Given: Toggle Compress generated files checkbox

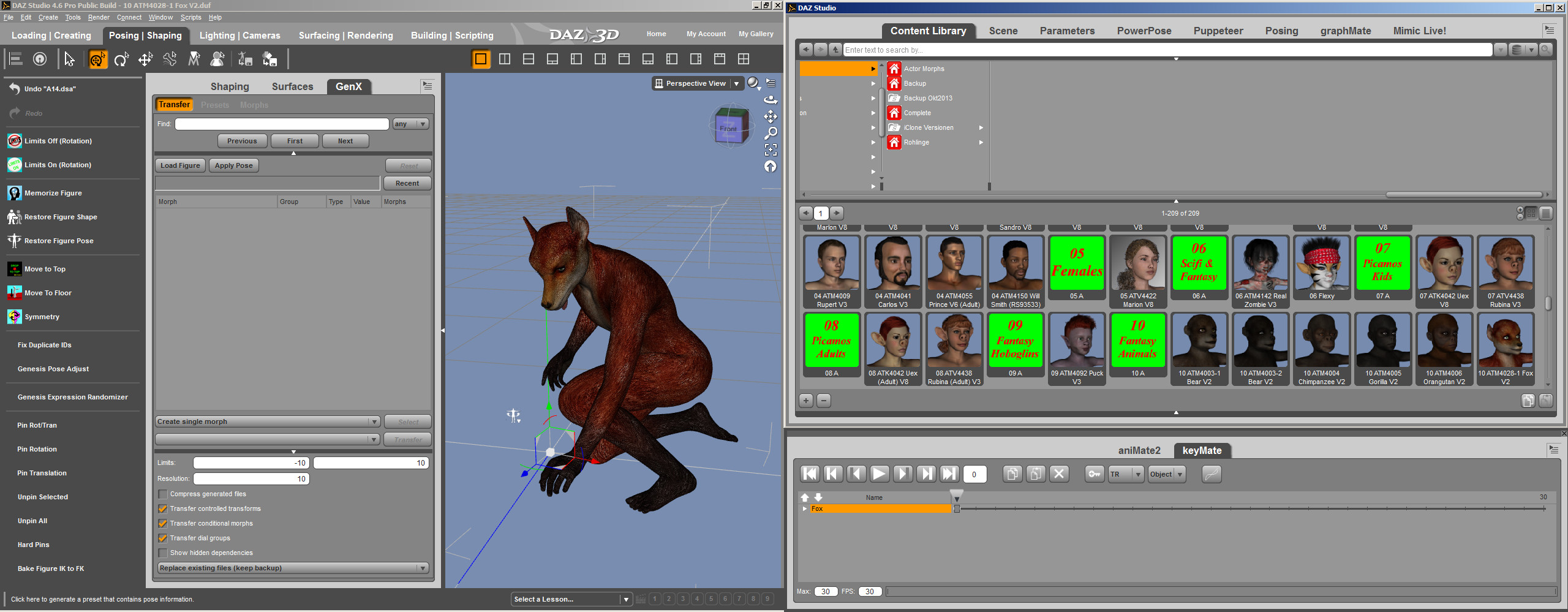Looking at the screenshot, I should pos(163,494).
